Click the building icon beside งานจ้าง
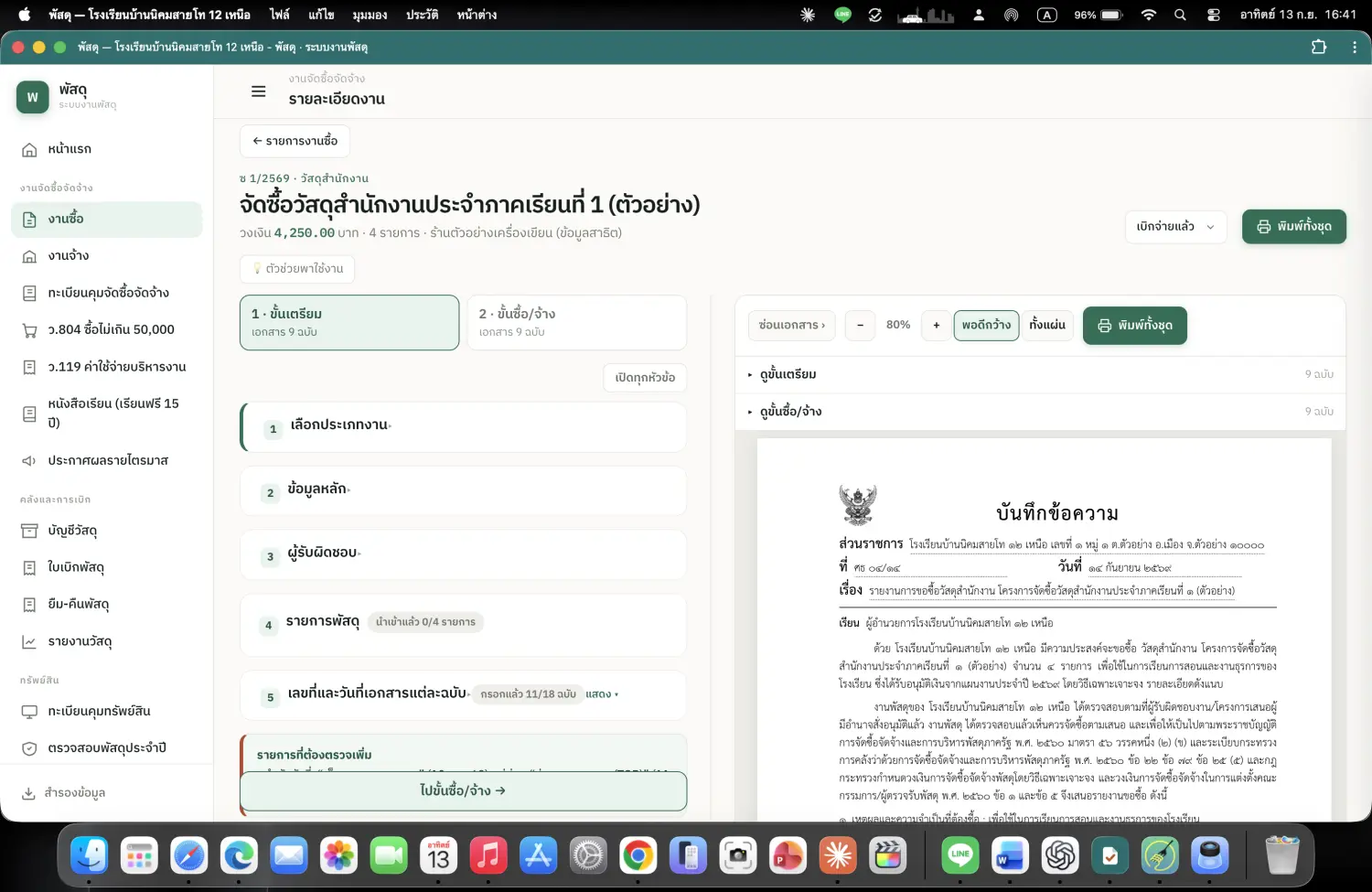This screenshot has height=892, width=1372. [29, 256]
